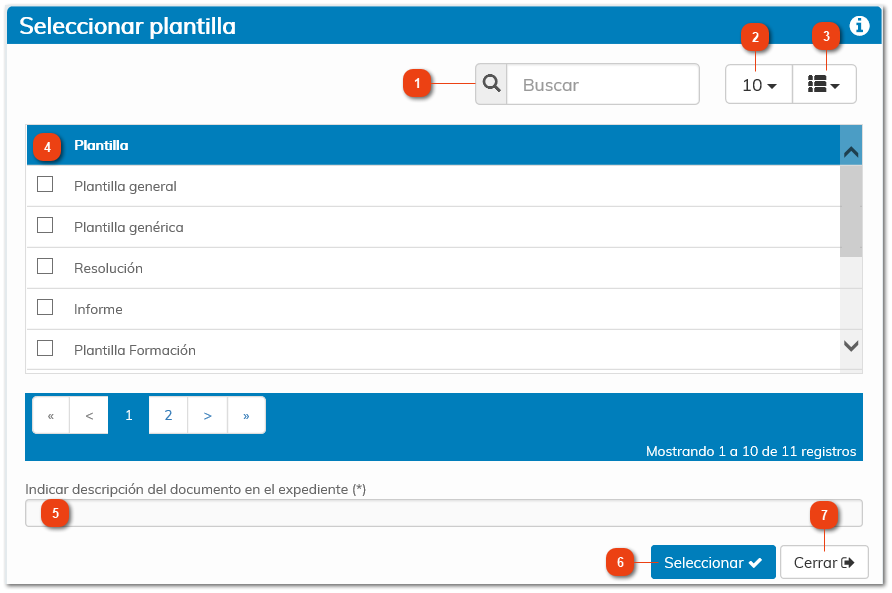Go to the previous page of results
The image size is (892, 593).
coord(89,415)
